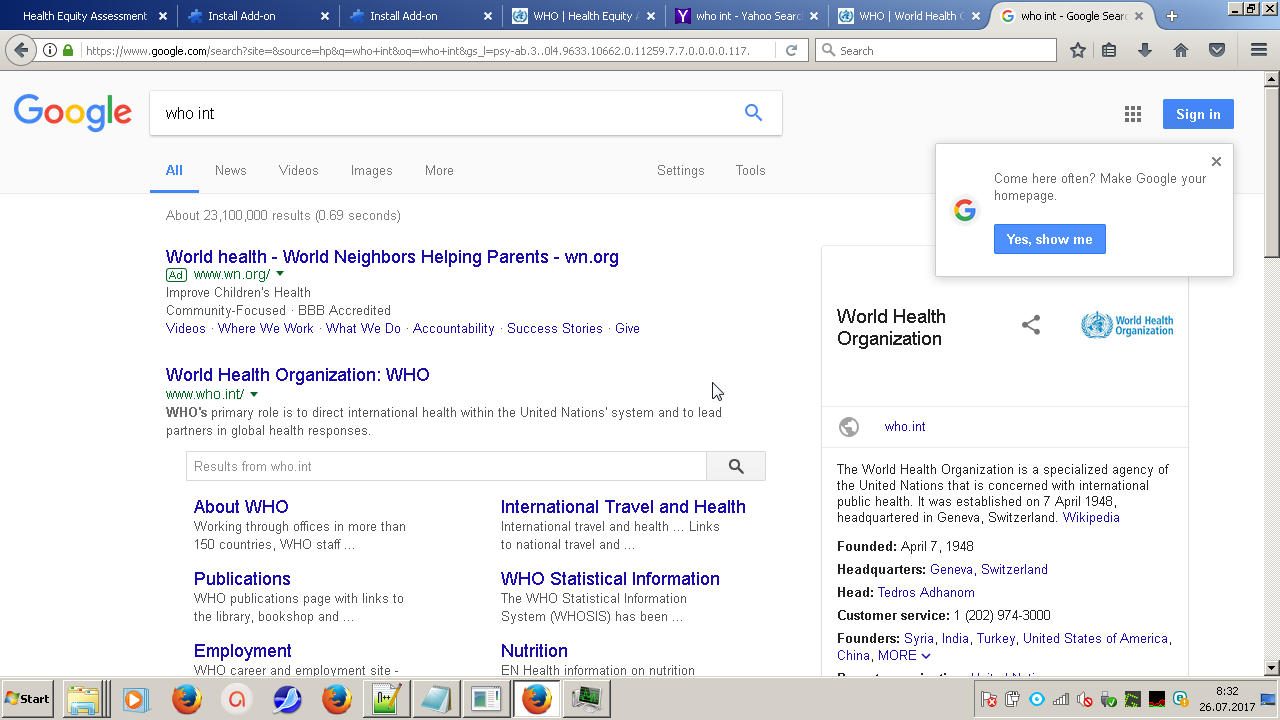Click the Results from who.int search field
This screenshot has width=1280, height=720.
446,466
